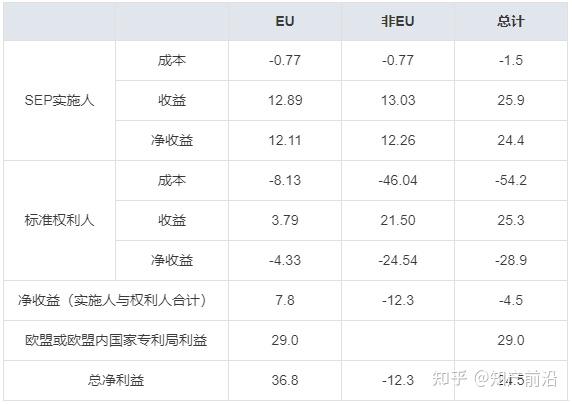Select the 24.4 净收益 total cell

(x=511, y=141)
